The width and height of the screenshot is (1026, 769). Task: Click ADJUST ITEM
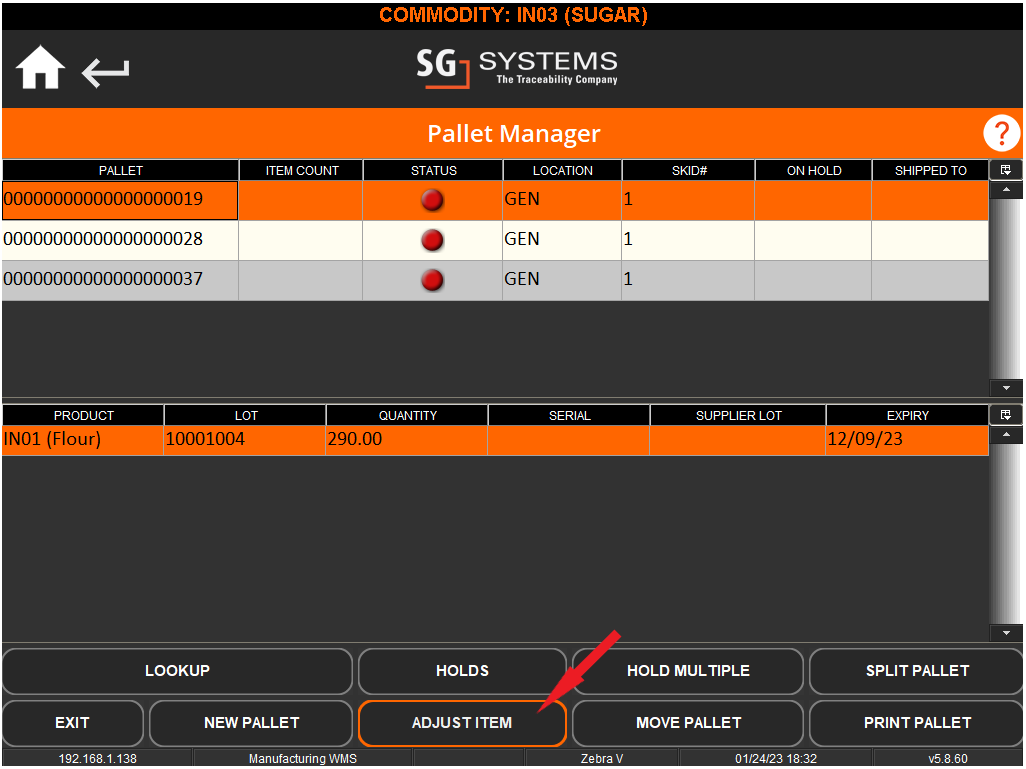click(461, 722)
